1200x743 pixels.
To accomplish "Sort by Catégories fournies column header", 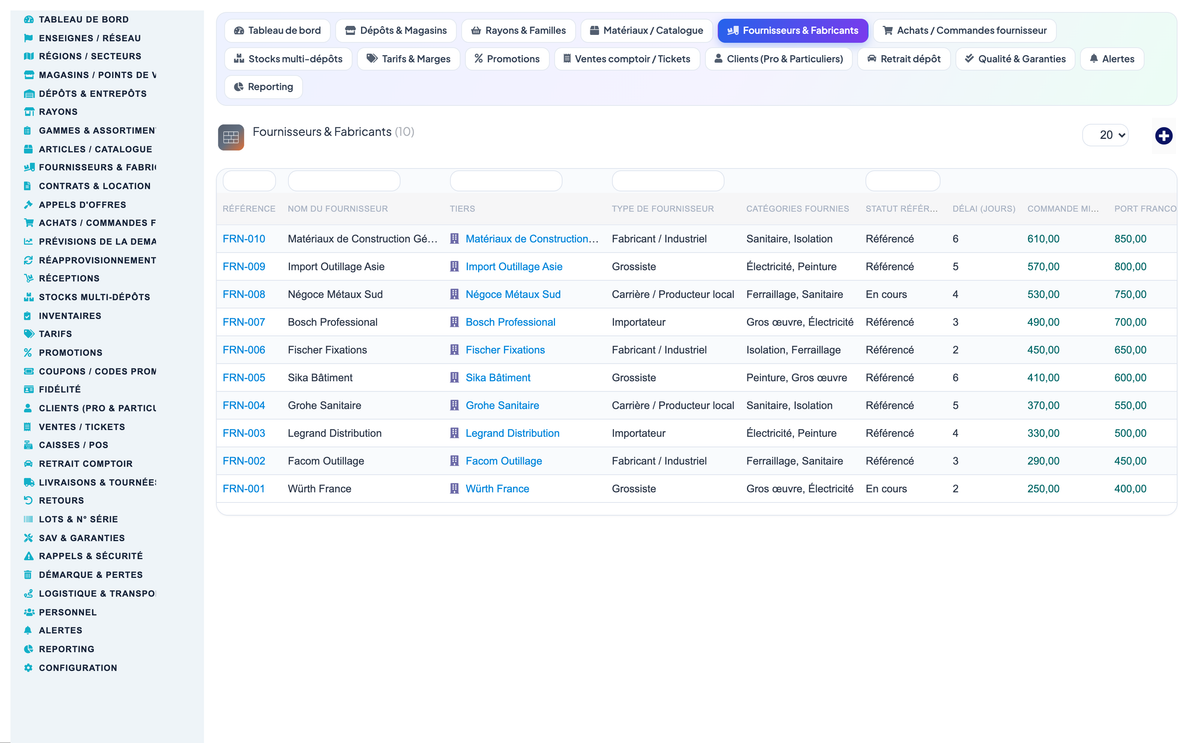I will pos(797,209).
